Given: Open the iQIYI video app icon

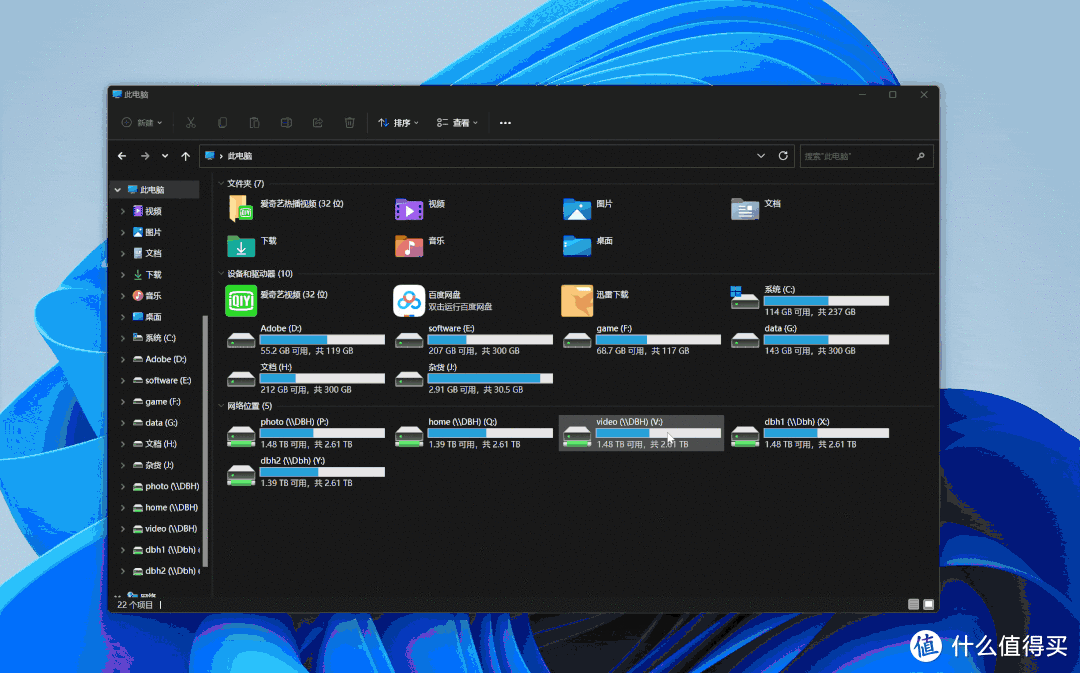Looking at the screenshot, I should tap(241, 300).
